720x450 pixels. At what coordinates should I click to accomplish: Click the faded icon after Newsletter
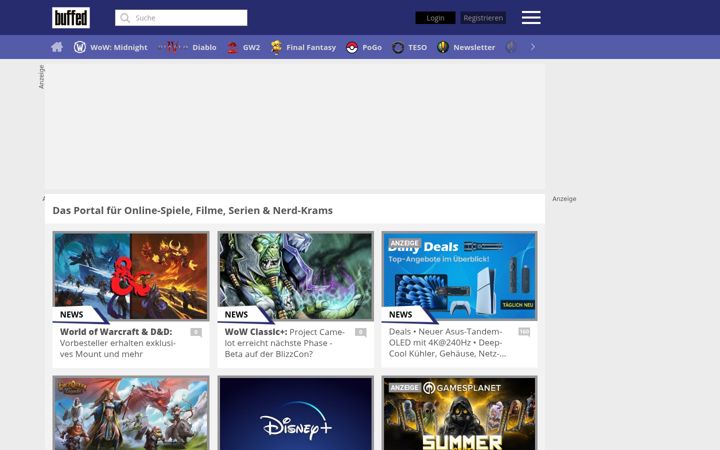[511, 47]
